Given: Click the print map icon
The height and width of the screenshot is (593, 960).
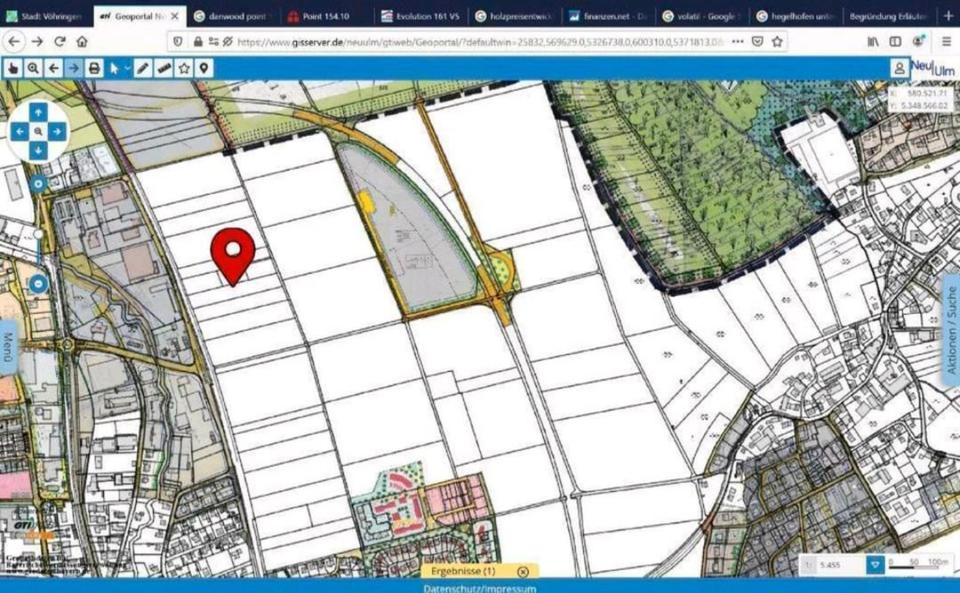Looking at the screenshot, I should click(94, 68).
